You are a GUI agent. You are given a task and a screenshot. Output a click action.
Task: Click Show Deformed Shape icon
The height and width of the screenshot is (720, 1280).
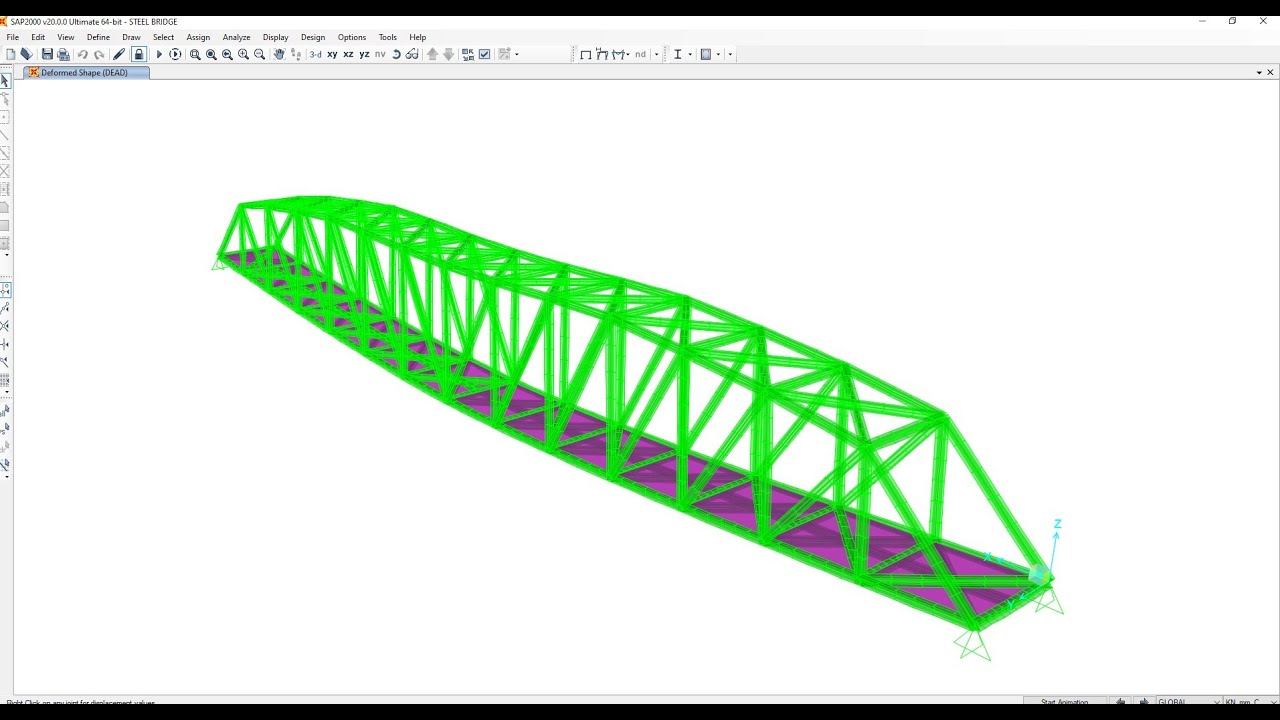[x=602, y=54]
